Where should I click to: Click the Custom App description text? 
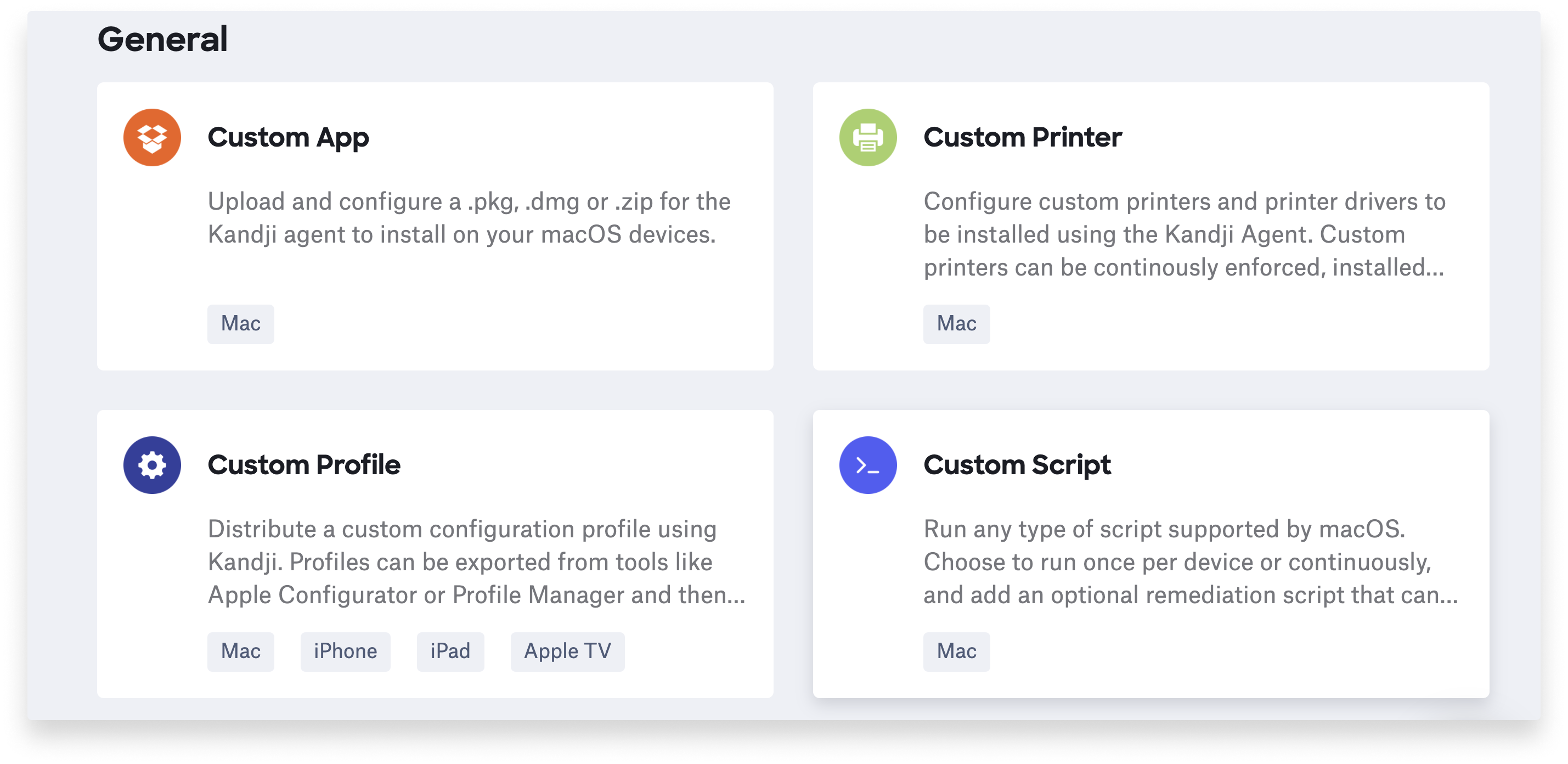pyautogui.click(x=469, y=218)
